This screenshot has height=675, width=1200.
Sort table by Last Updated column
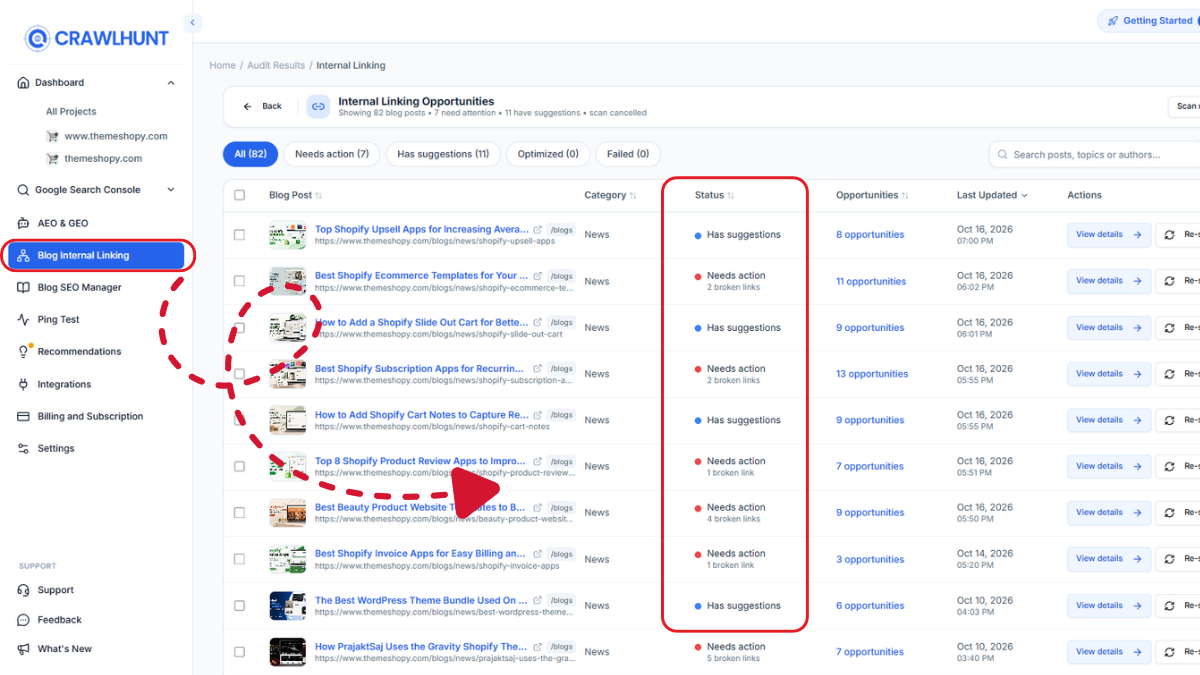point(992,195)
